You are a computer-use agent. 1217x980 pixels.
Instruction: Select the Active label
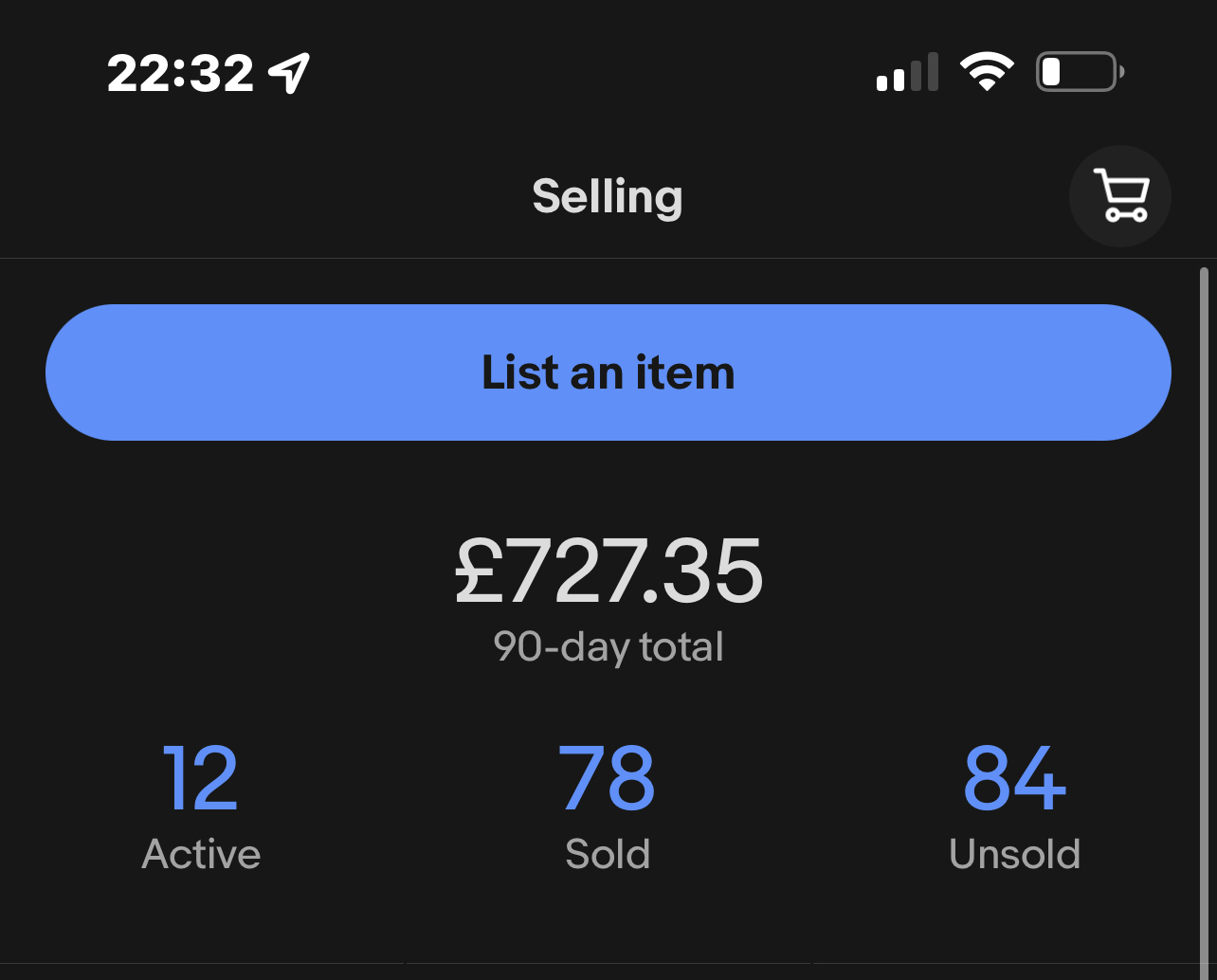tap(201, 854)
